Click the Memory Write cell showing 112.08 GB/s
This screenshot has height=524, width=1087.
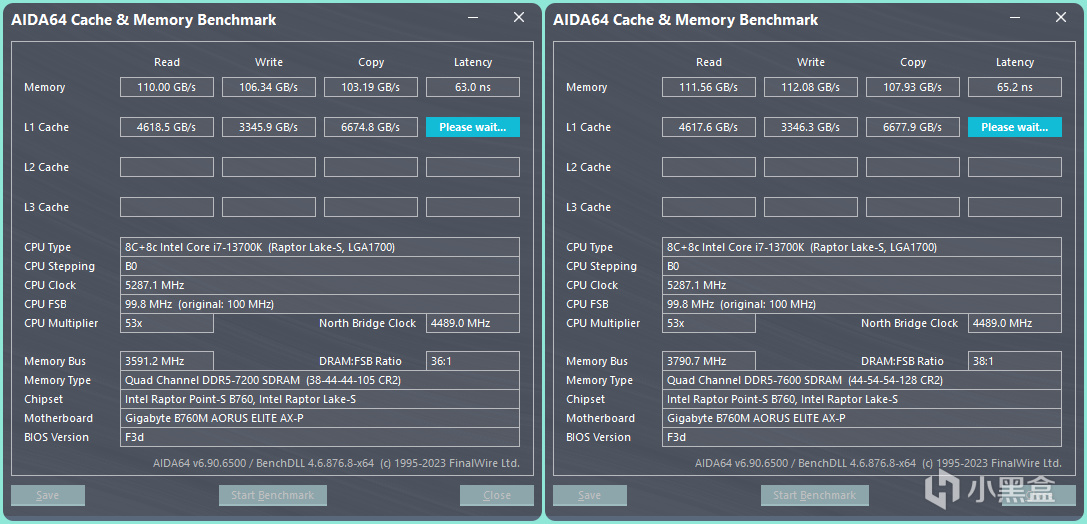[x=811, y=87]
